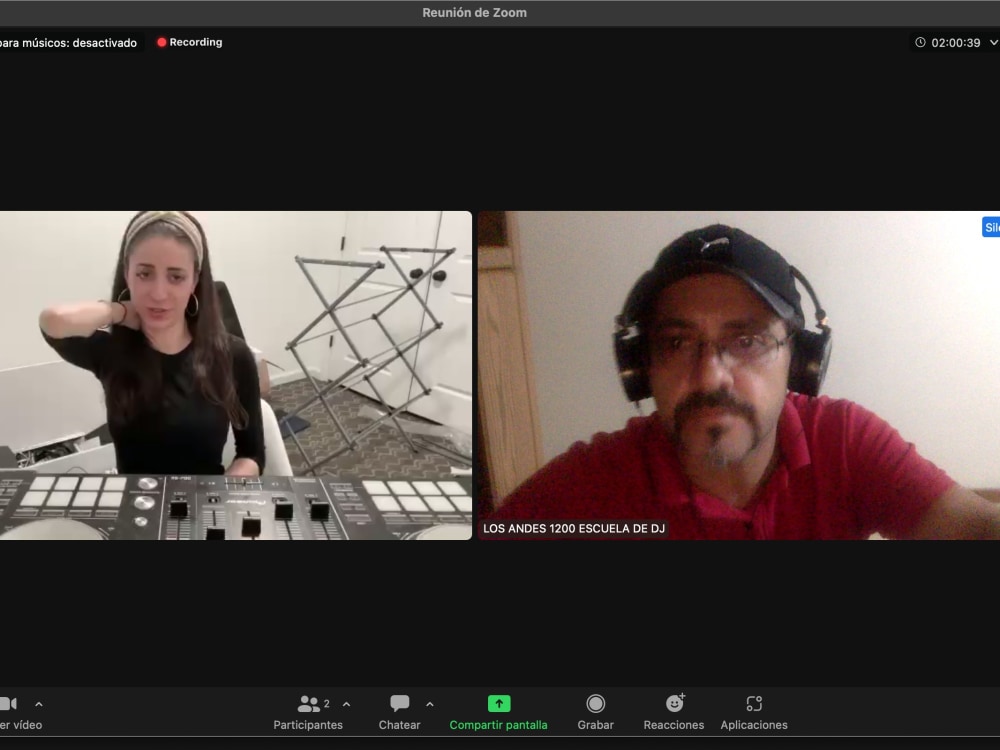Image resolution: width=1000 pixels, height=750 pixels.
Task: Open the Chatear speech bubble icon
Action: tap(400, 703)
